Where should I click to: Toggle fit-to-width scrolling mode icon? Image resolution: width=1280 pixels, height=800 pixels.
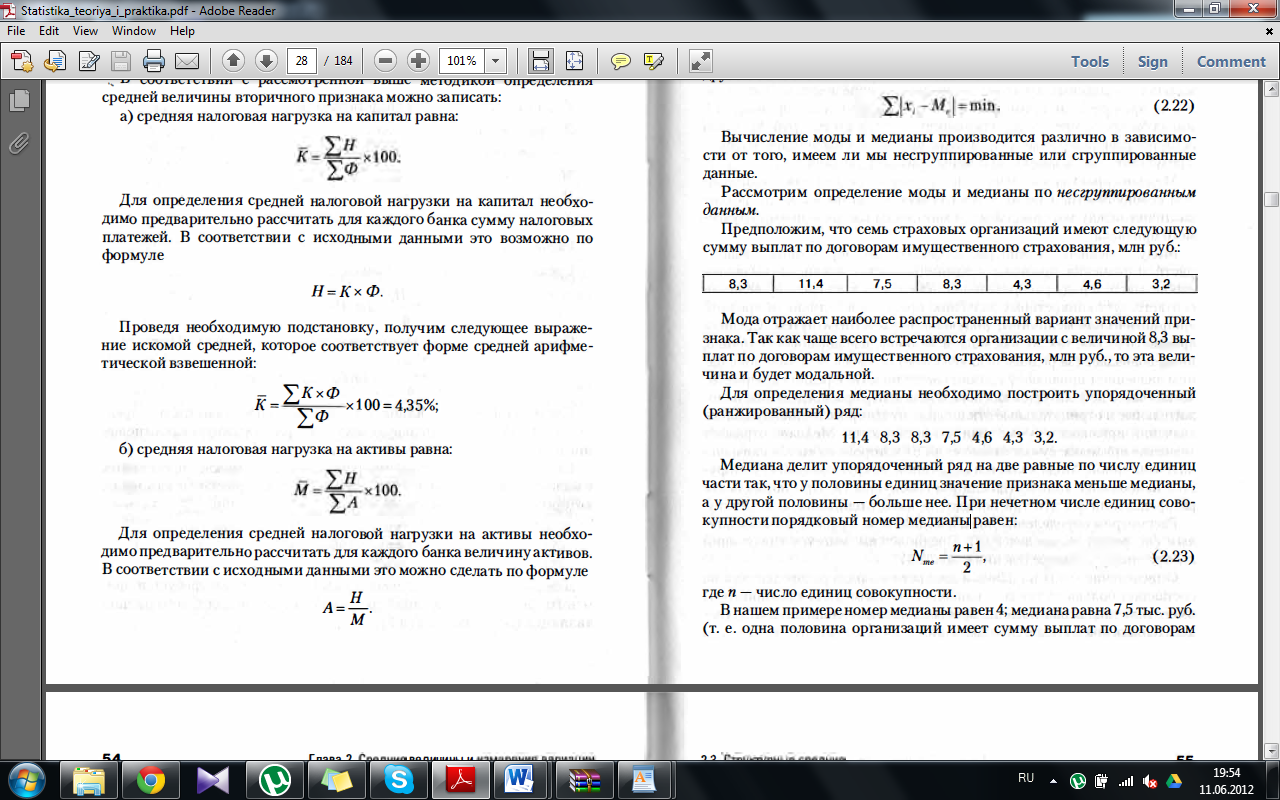tap(540, 60)
